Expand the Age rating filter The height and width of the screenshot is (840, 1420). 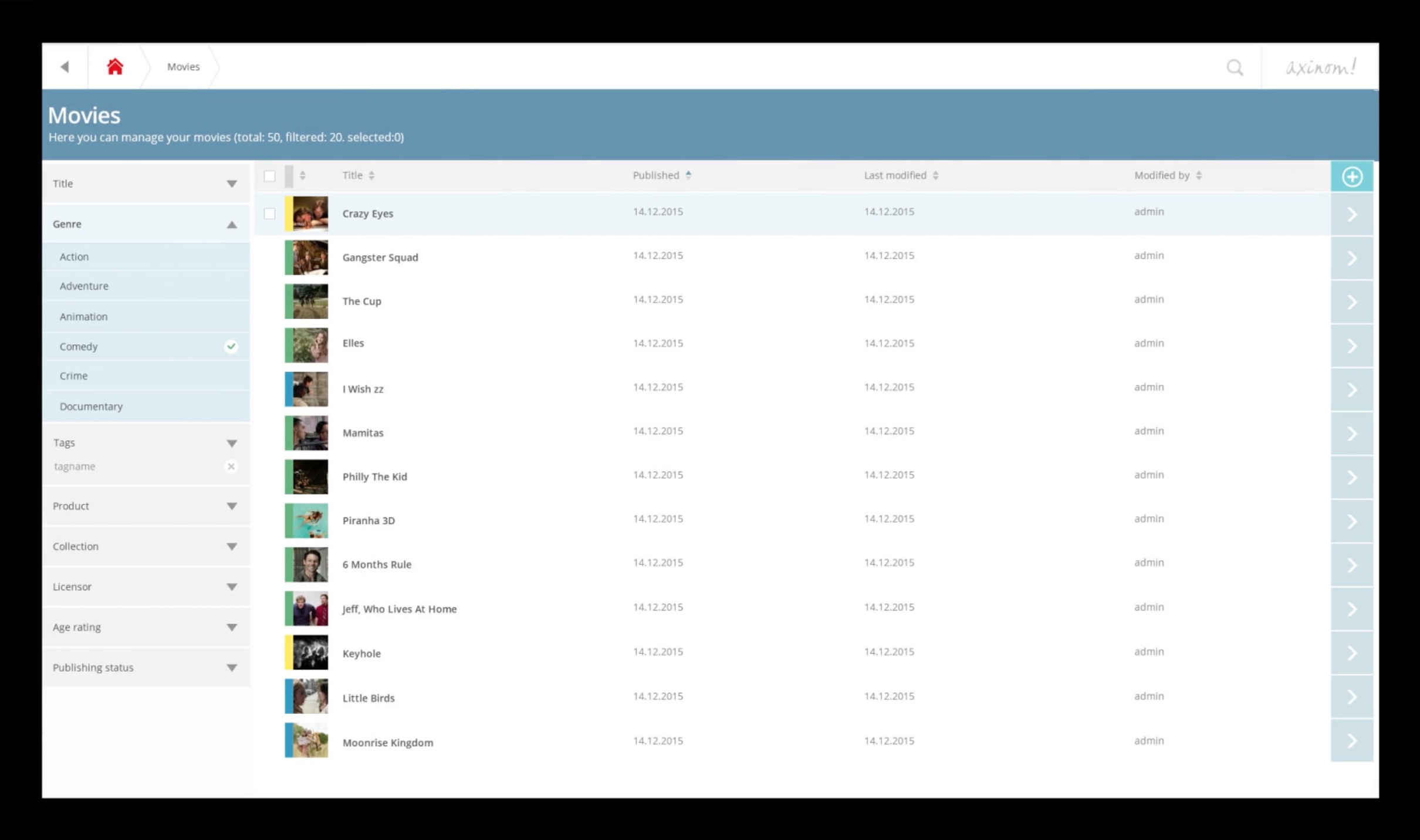(232, 627)
